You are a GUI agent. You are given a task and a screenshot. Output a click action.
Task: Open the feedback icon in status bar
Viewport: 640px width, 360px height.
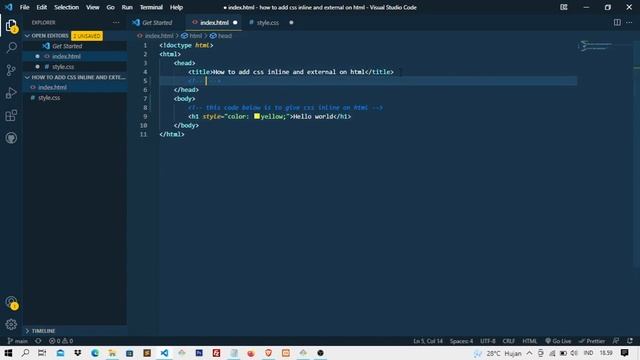[x=616, y=341]
